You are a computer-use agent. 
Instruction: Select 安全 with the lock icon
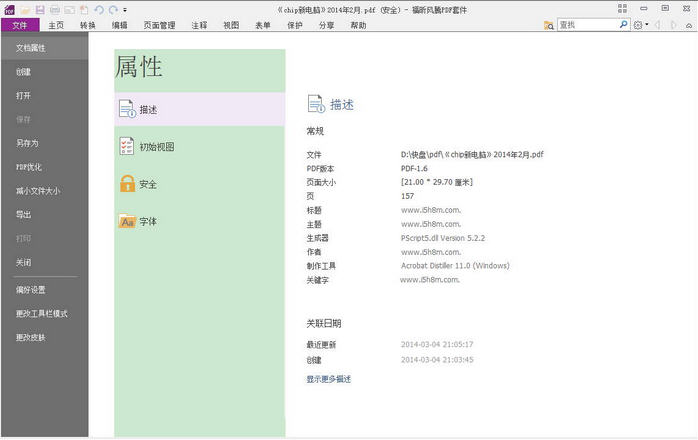coord(148,184)
